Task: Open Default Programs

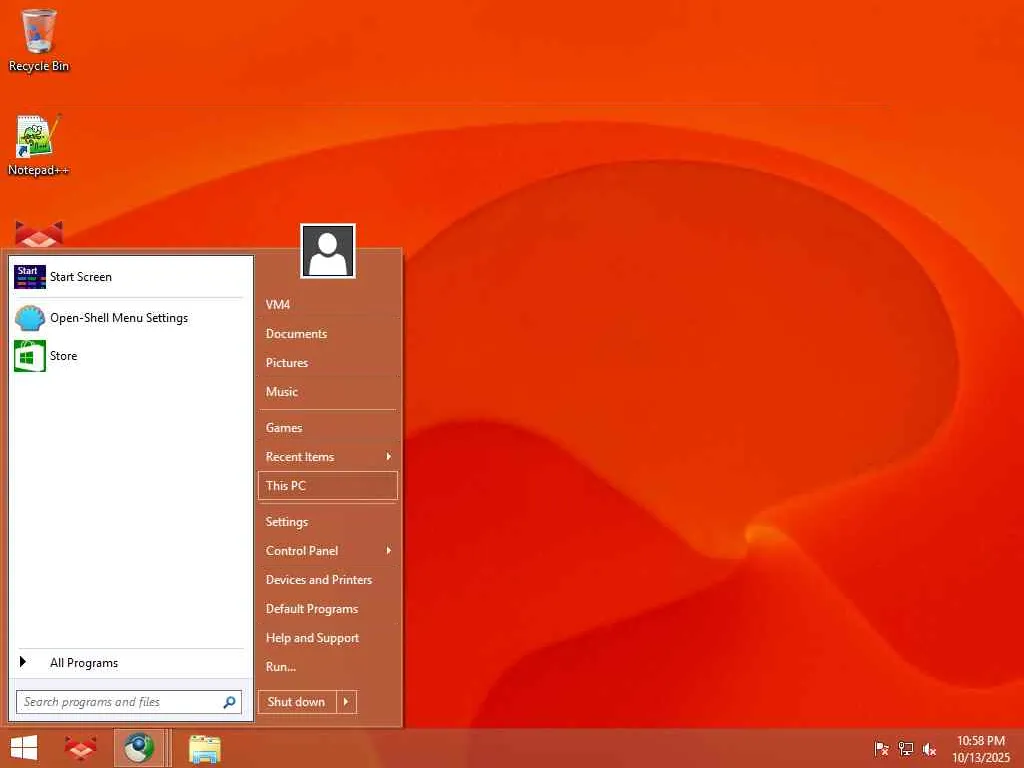Action: coord(328,609)
